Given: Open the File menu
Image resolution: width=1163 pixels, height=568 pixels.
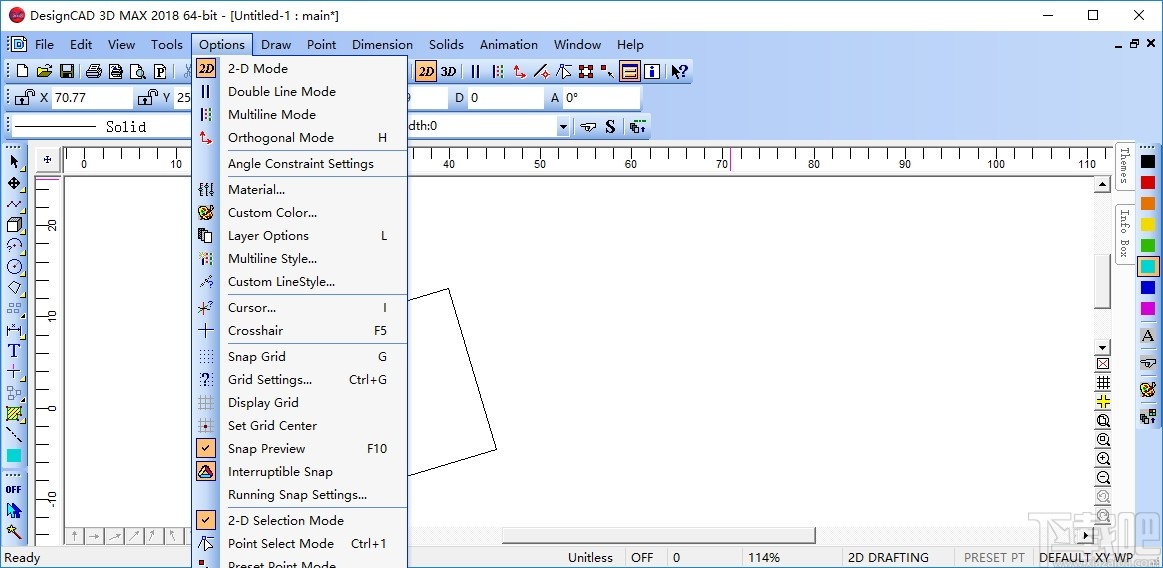Looking at the screenshot, I should coord(45,44).
